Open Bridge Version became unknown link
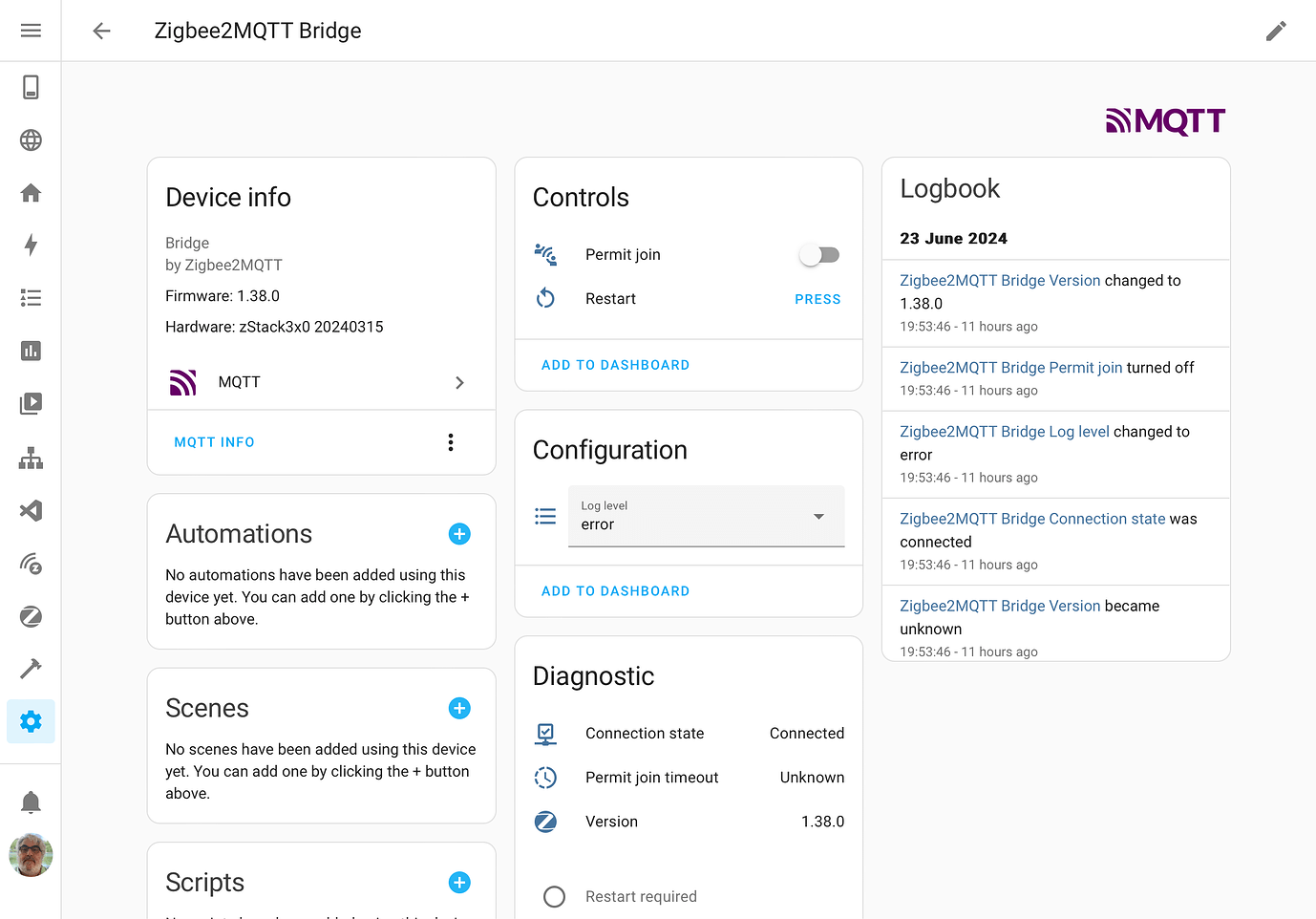The width and height of the screenshot is (1316, 919). [1000, 606]
